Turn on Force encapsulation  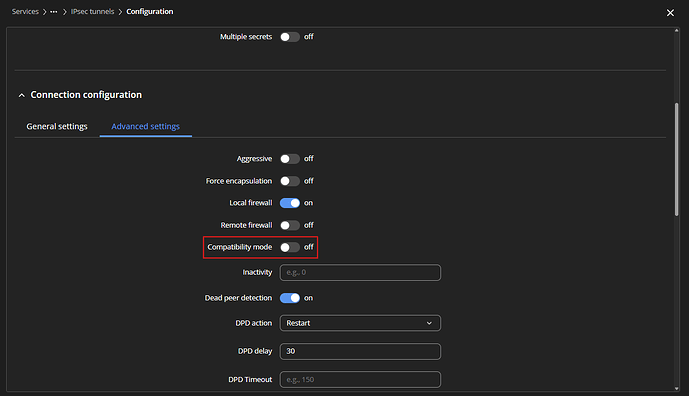pyautogui.click(x=290, y=181)
